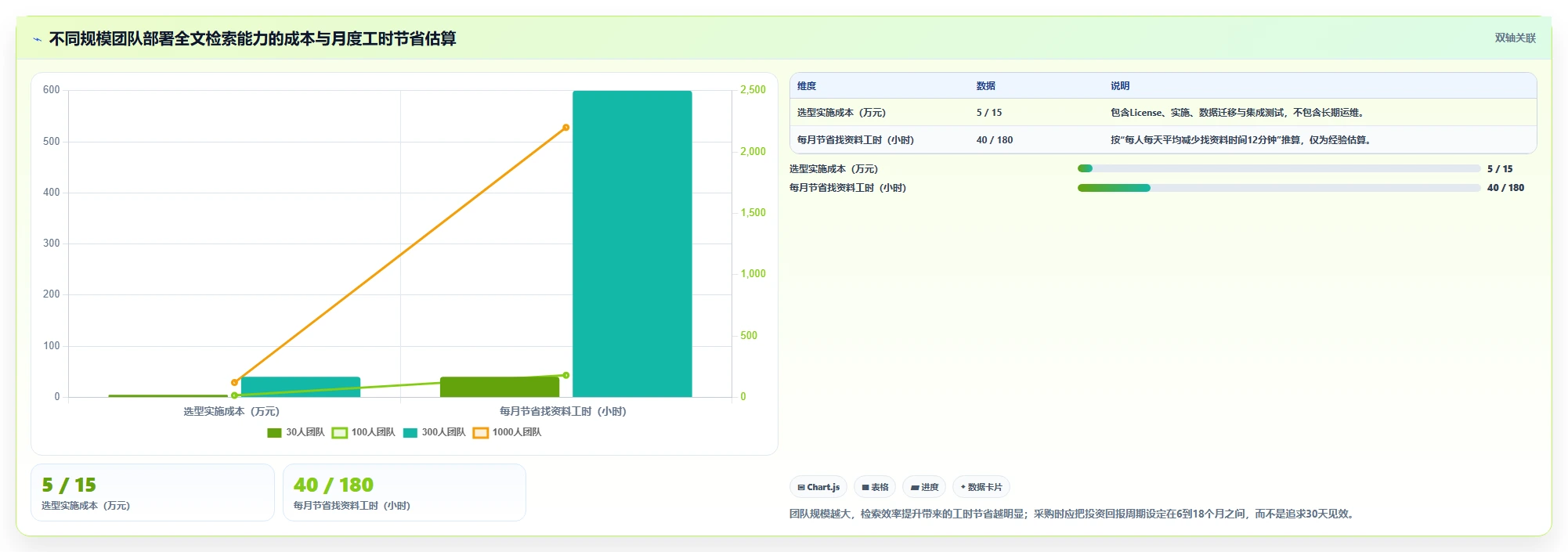This screenshot has height=552, width=1568.
Task: Toggle the 100人团队 legend item
Action: tap(363, 432)
